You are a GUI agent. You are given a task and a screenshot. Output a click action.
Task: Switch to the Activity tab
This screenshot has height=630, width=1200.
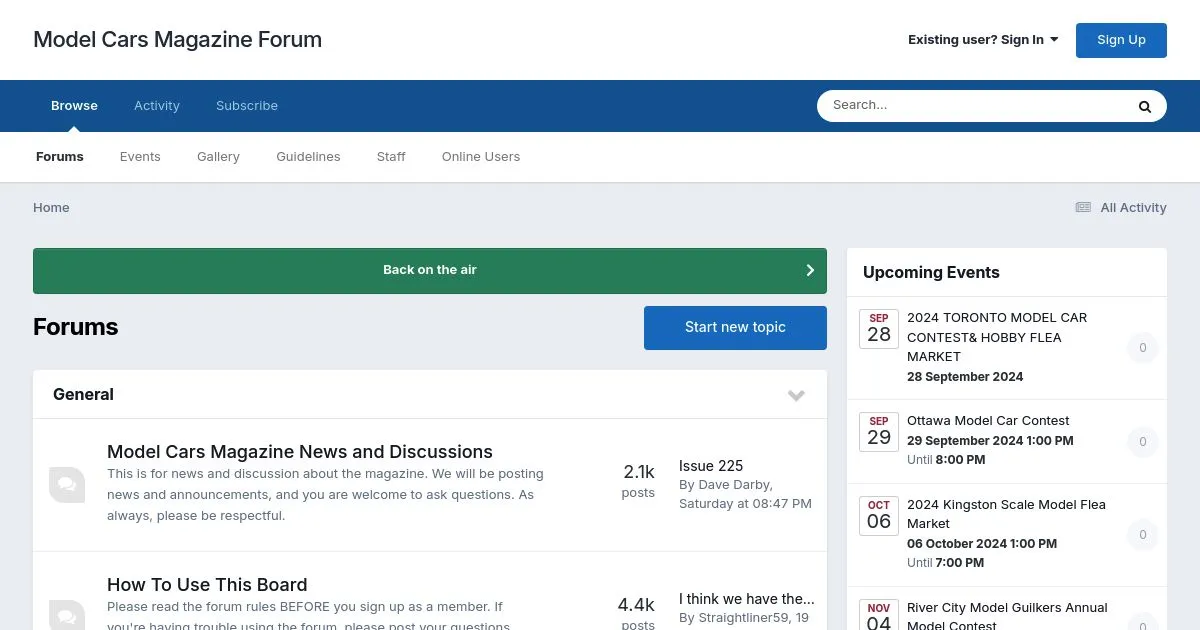[157, 106]
